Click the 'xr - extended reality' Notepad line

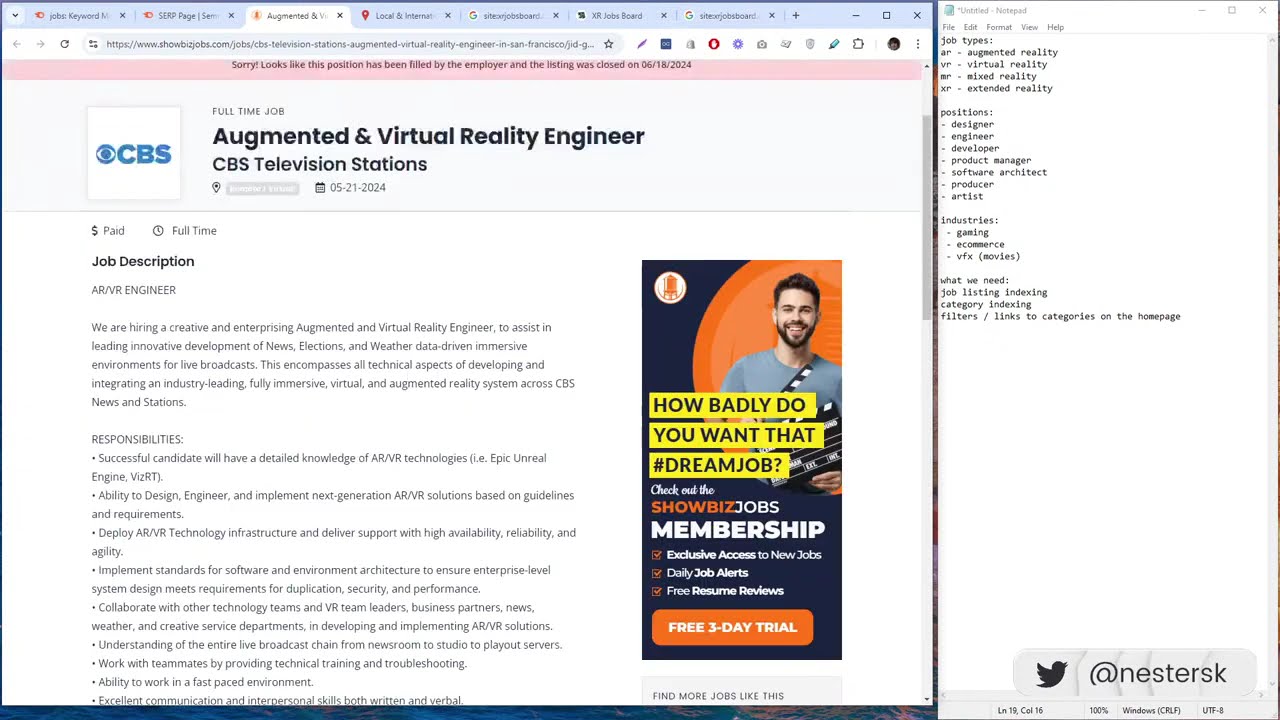click(997, 88)
